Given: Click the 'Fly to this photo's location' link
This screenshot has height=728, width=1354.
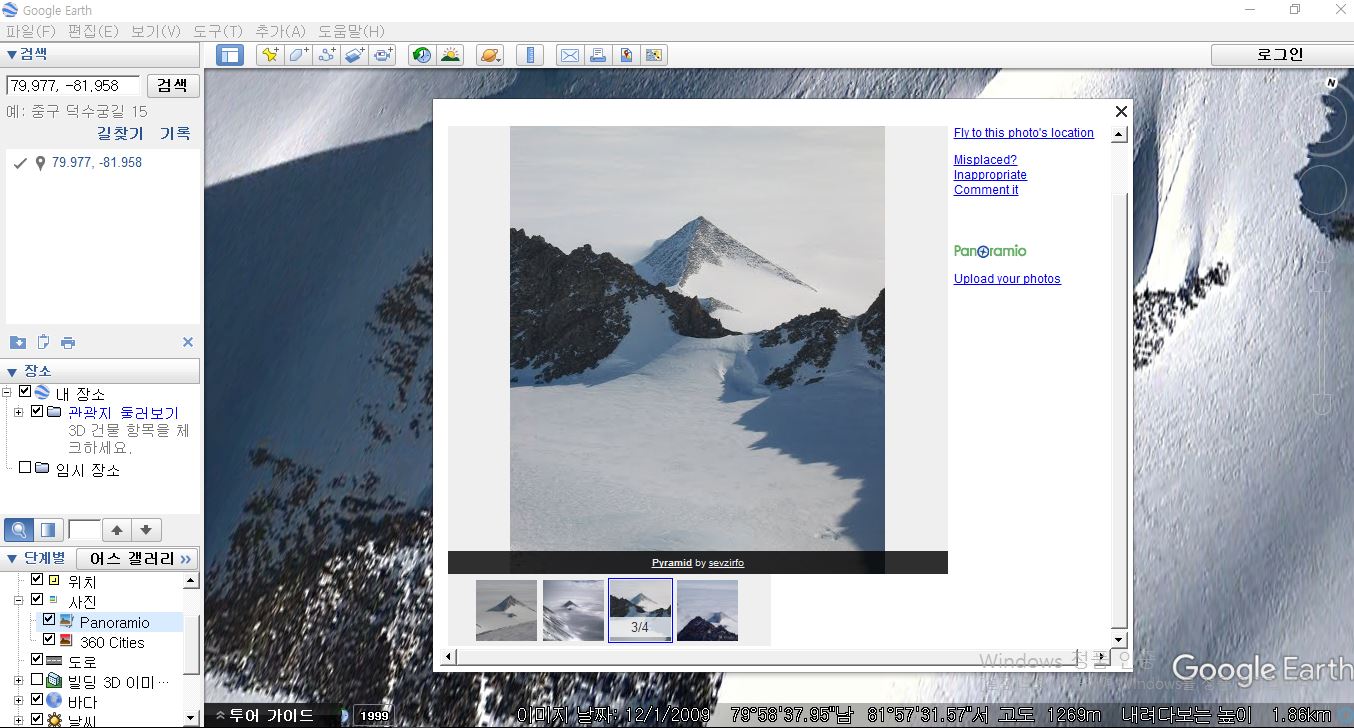Looking at the screenshot, I should [x=1023, y=133].
